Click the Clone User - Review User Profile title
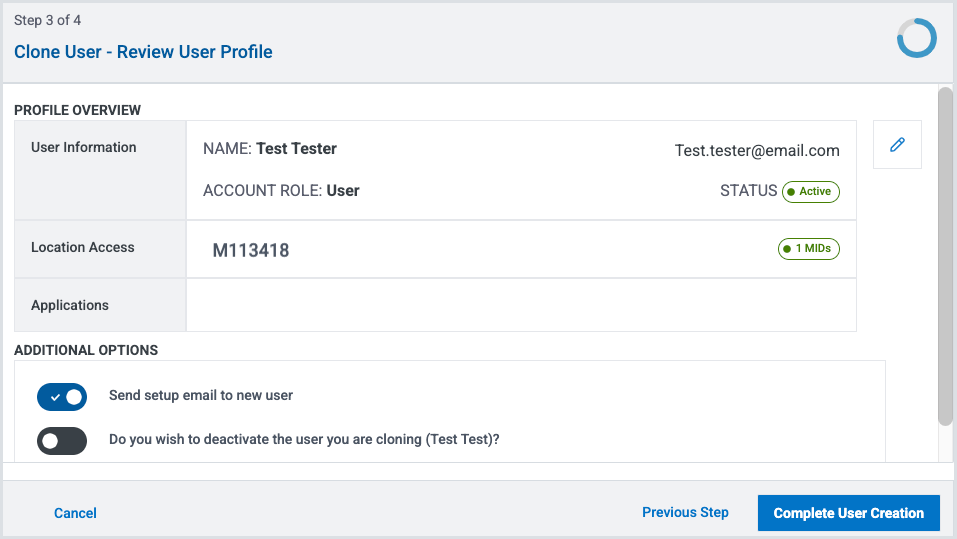 [x=143, y=52]
